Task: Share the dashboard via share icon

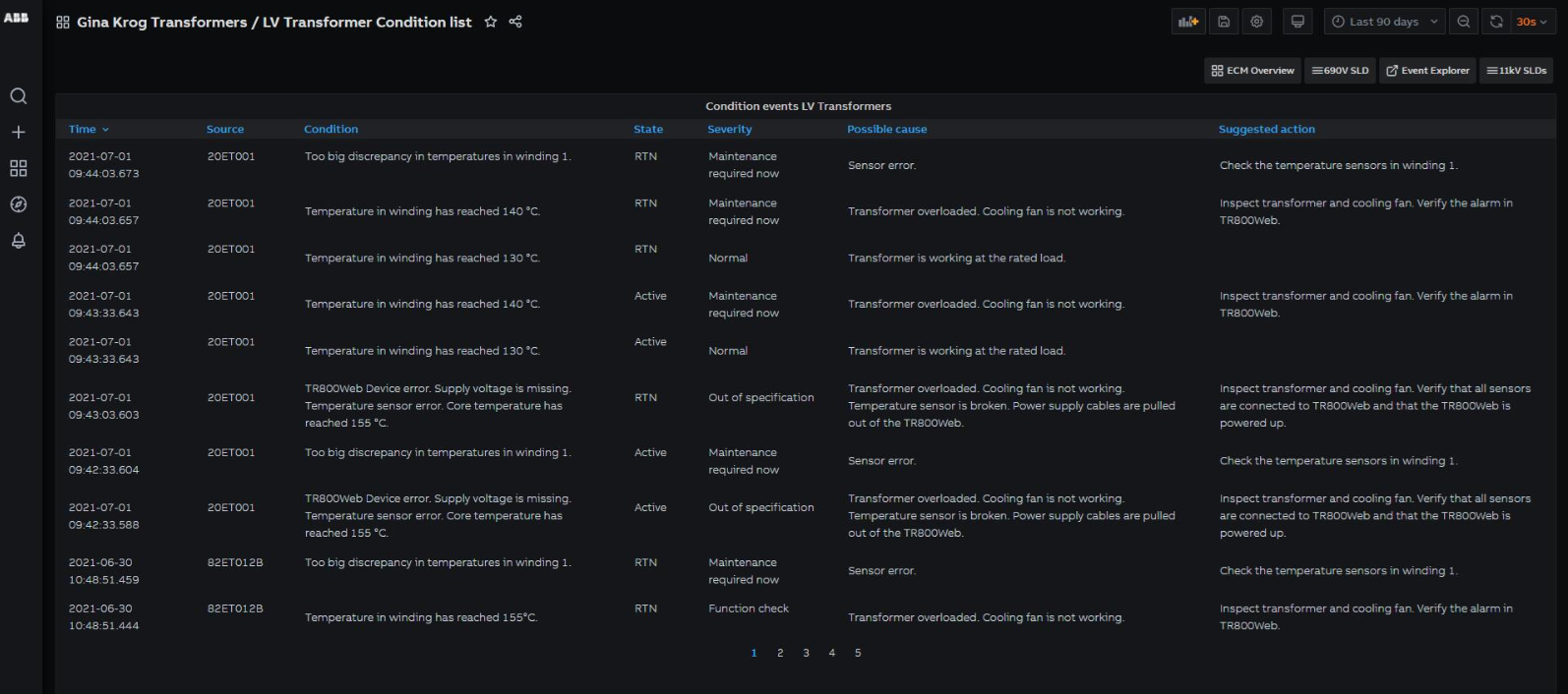Action: pyautogui.click(x=515, y=22)
